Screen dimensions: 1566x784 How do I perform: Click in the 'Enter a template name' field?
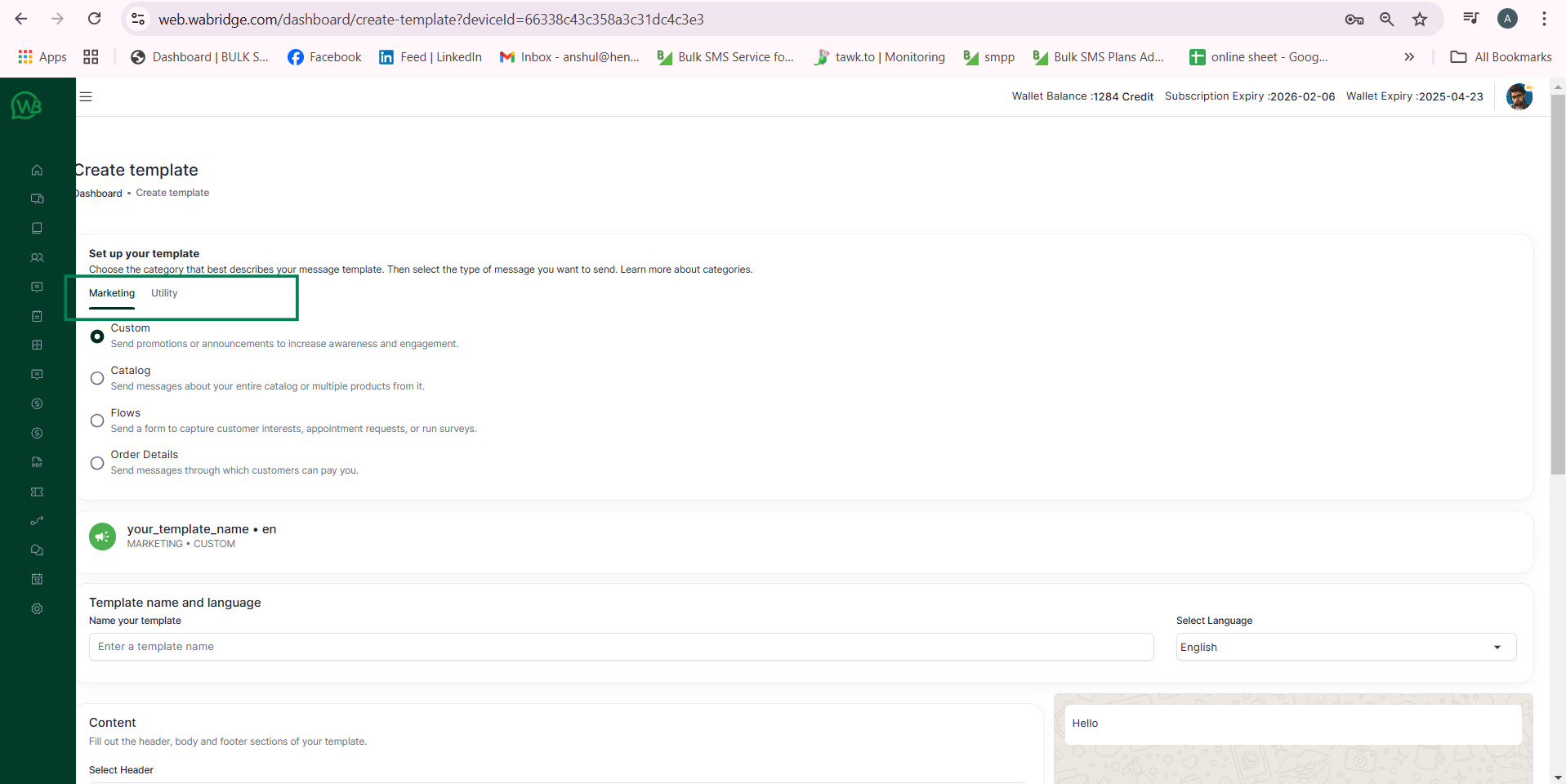(x=622, y=647)
